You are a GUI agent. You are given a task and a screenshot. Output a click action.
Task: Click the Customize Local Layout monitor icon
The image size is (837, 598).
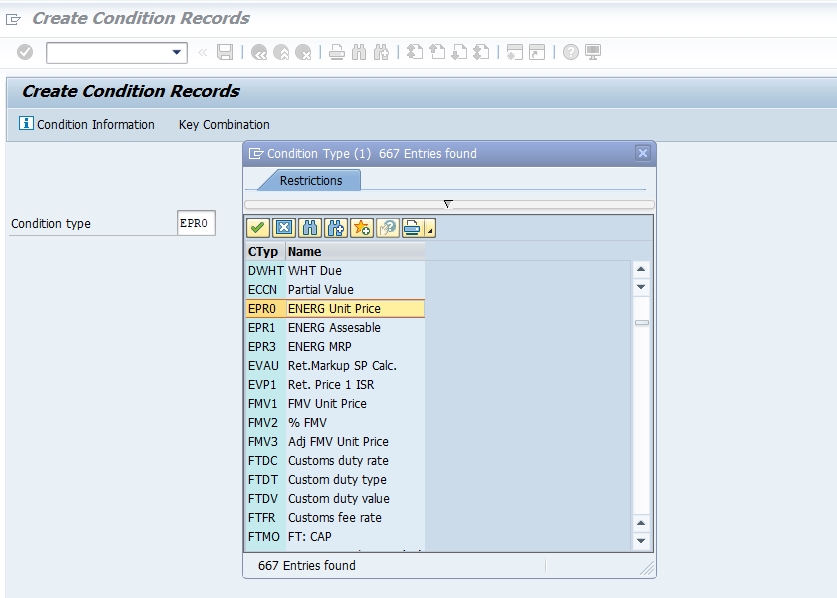coord(593,52)
